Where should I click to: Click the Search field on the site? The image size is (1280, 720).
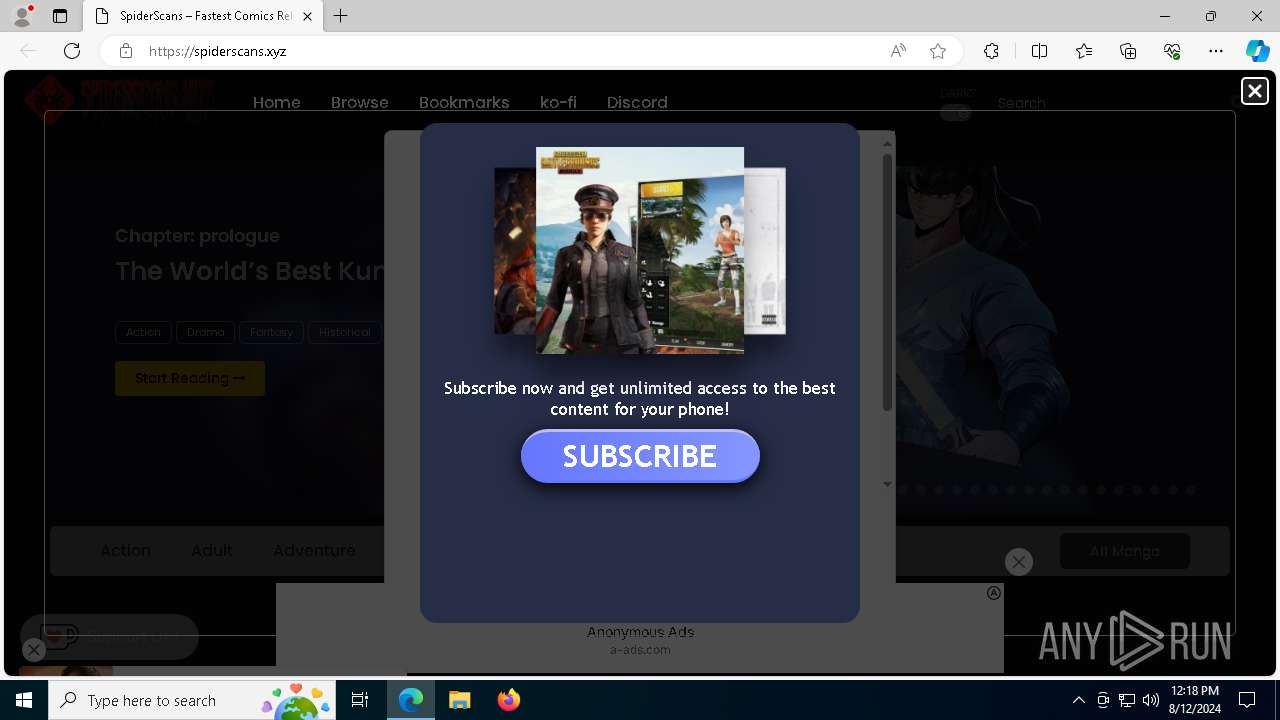click(x=1021, y=103)
